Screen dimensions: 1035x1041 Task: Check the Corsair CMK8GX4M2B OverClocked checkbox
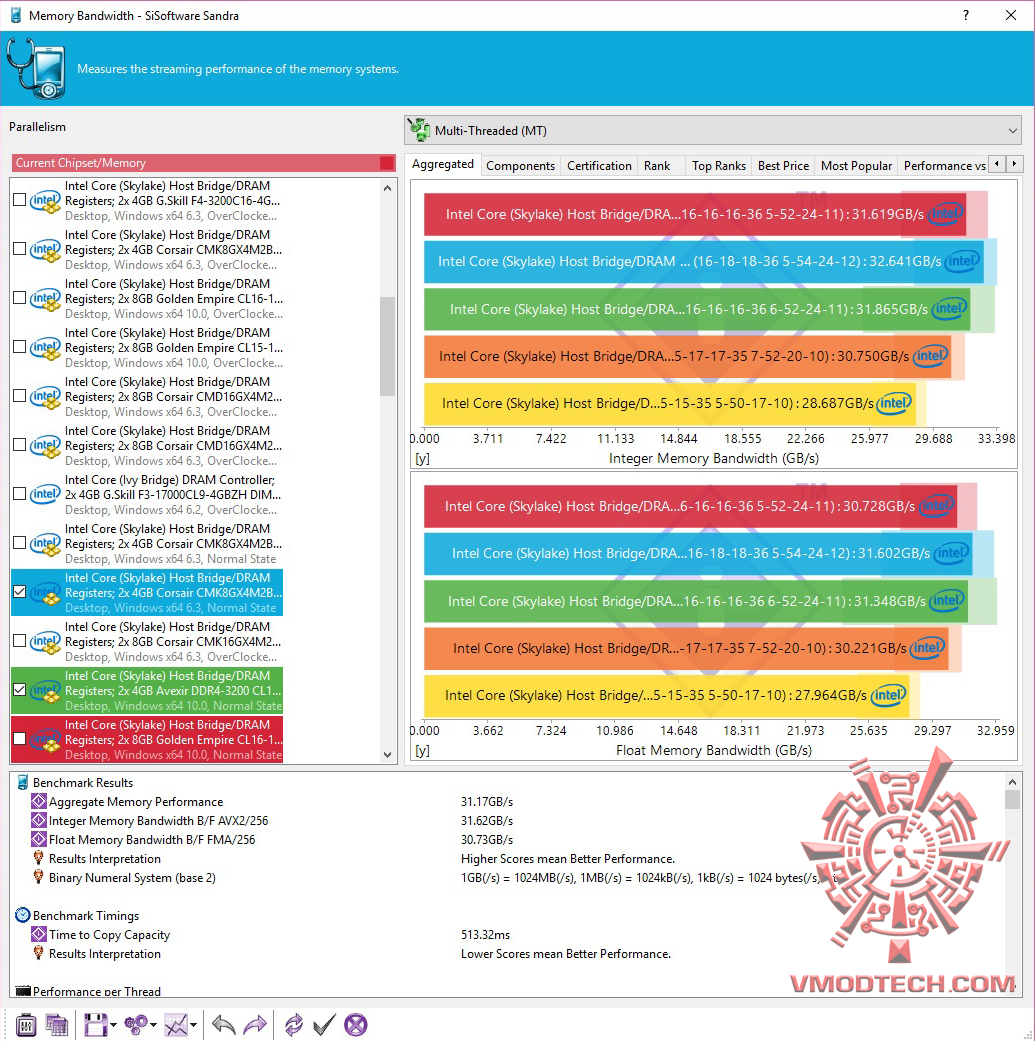tap(20, 249)
